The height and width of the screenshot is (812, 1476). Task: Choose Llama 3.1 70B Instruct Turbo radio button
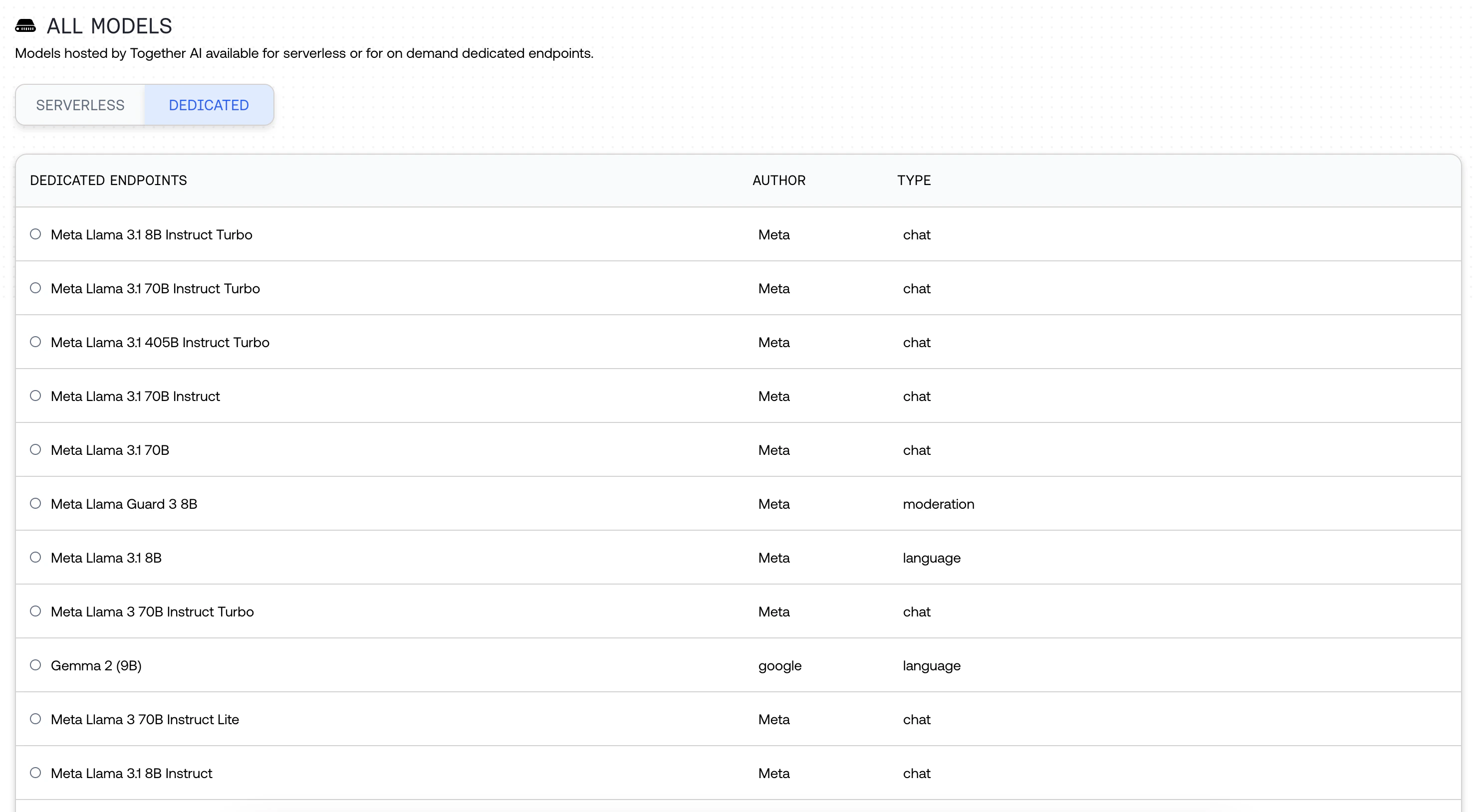[x=35, y=288]
